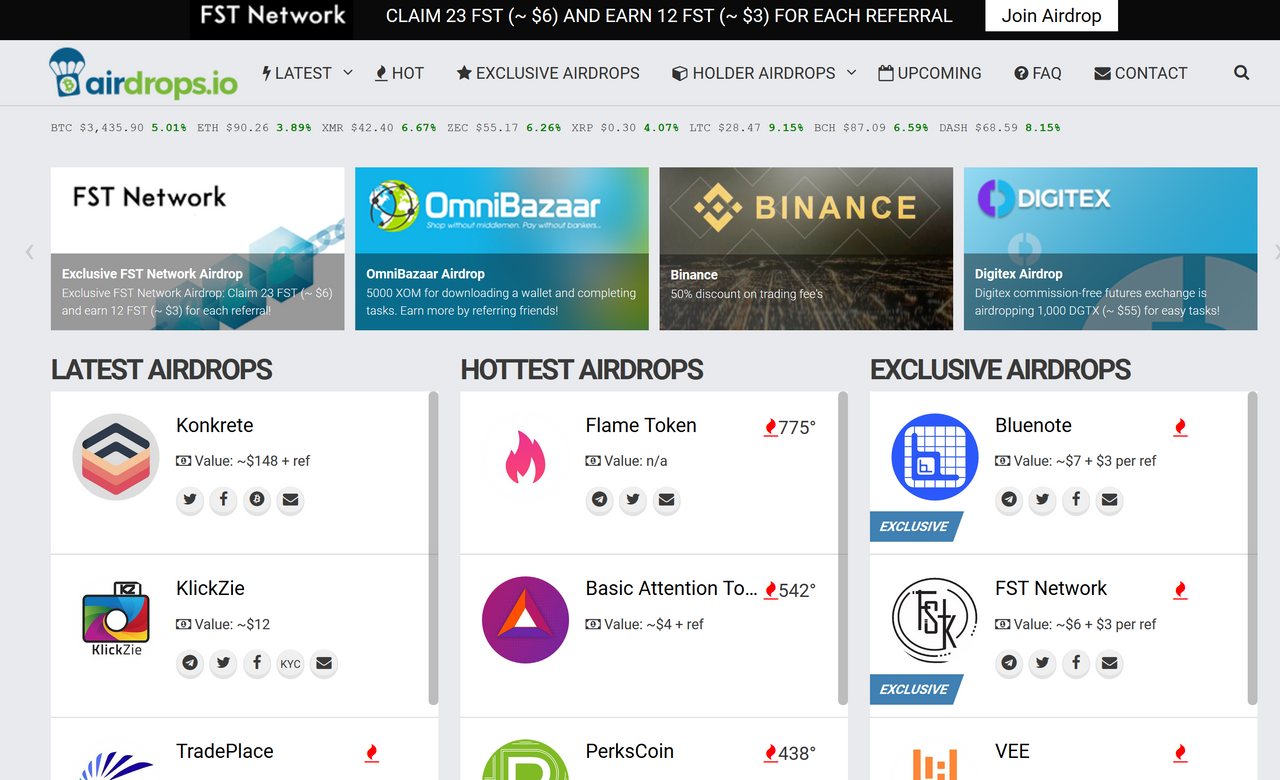Viewport: 1280px width, 780px height.
Task: Open EXCLUSIVE AIRDROPS in navigation
Action: point(548,73)
